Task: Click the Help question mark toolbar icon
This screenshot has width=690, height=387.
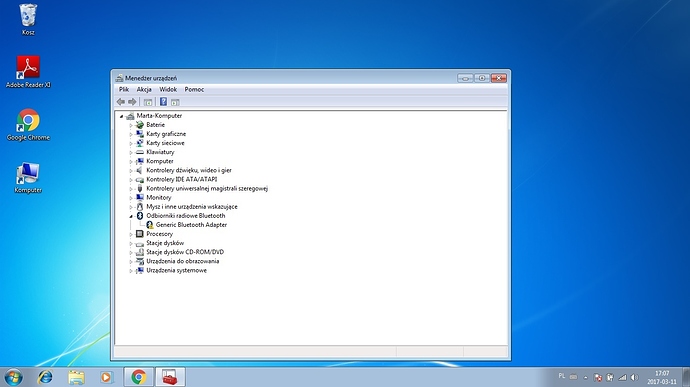Action: [163, 102]
